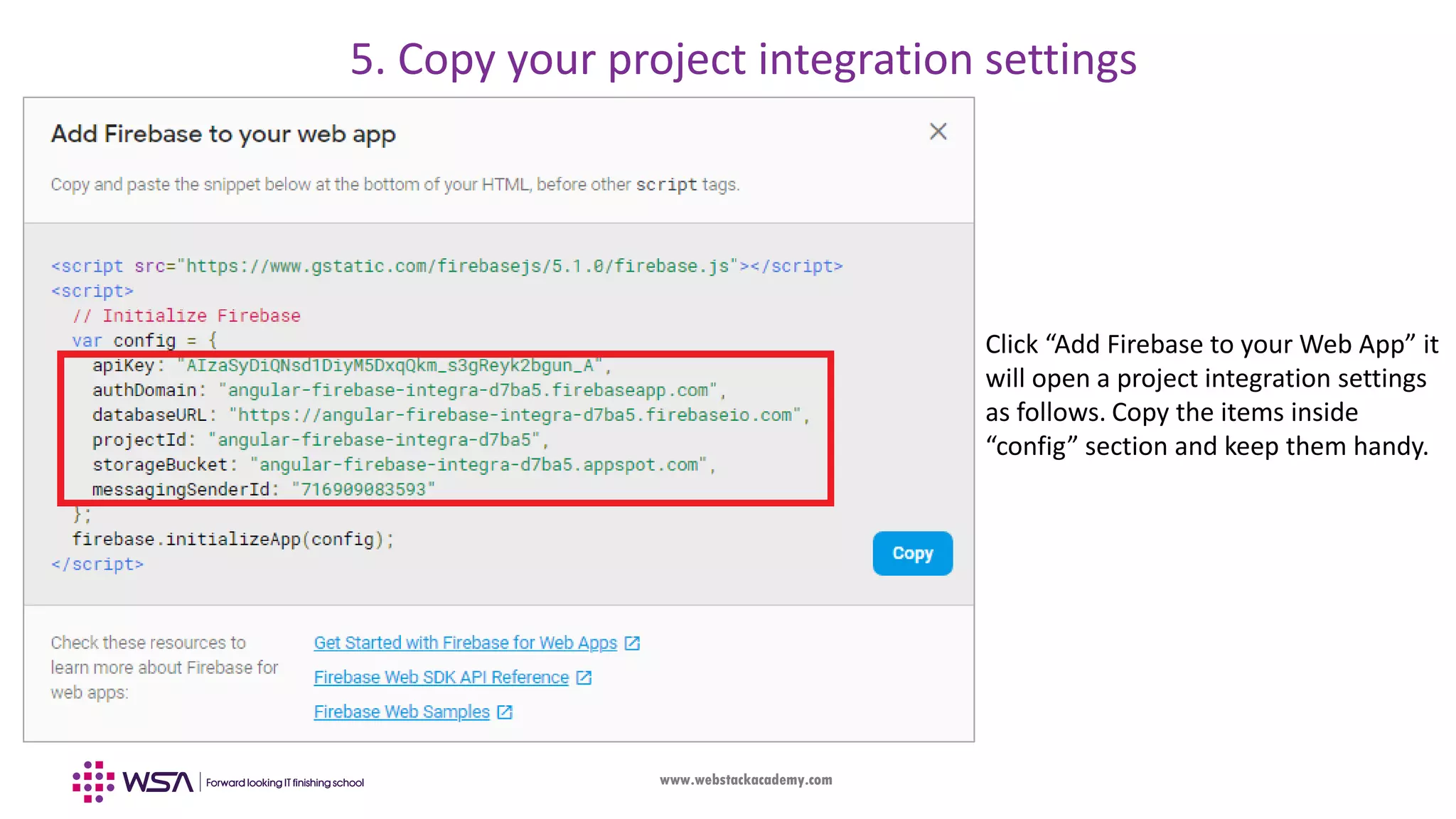Click external-link icon beside Firebase Web Samples
Image resolution: width=1456 pixels, height=819 pixels.
point(505,712)
